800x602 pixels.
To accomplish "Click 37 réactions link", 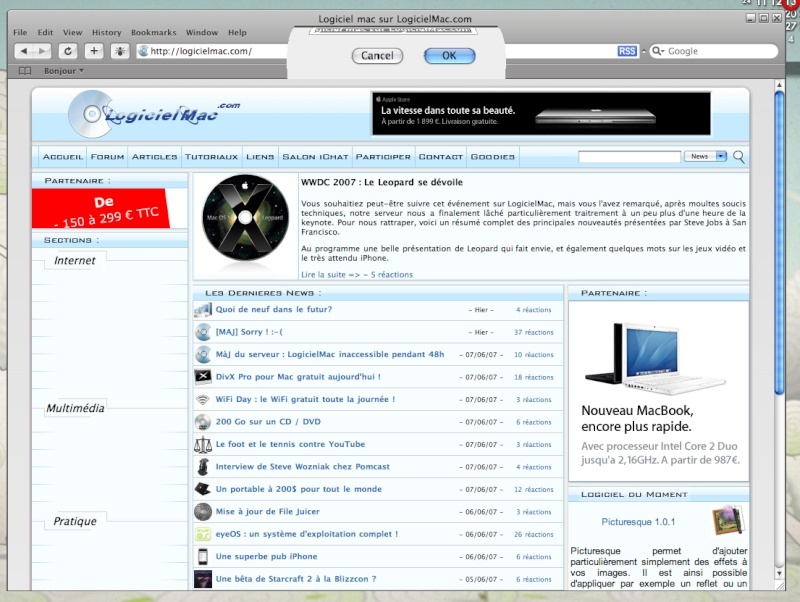I will pyautogui.click(x=534, y=332).
